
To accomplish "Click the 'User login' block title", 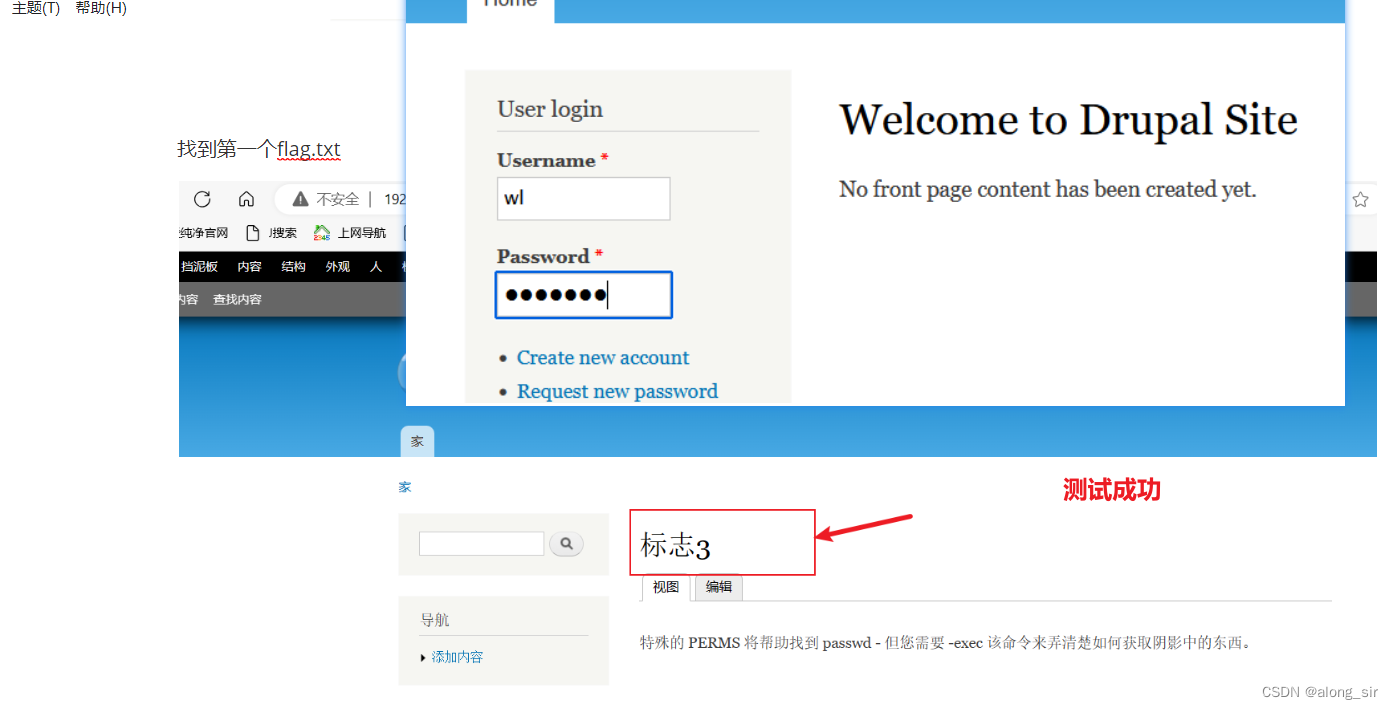I will [550, 109].
